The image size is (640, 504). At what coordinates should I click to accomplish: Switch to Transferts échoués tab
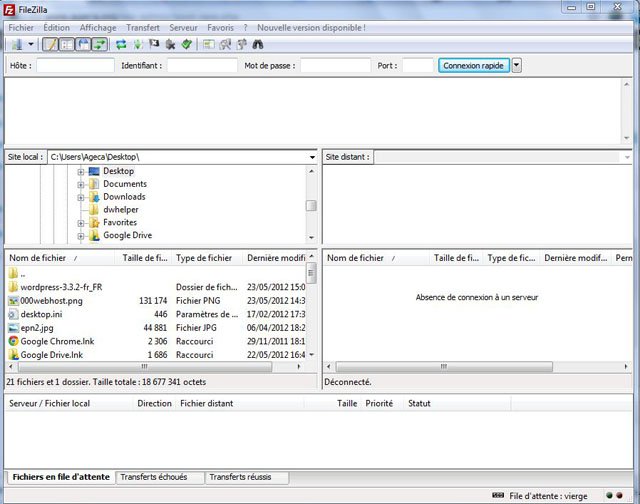click(x=160, y=477)
